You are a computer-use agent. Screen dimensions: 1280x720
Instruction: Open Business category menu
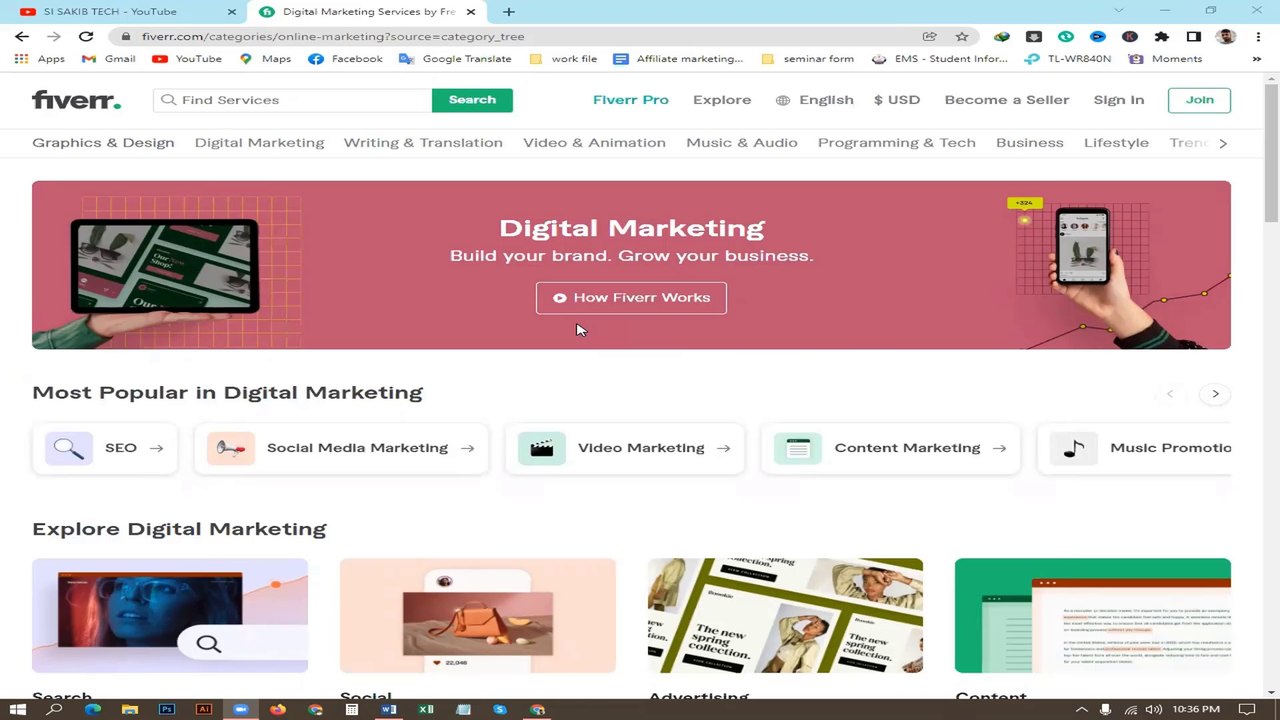[x=1030, y=143]
